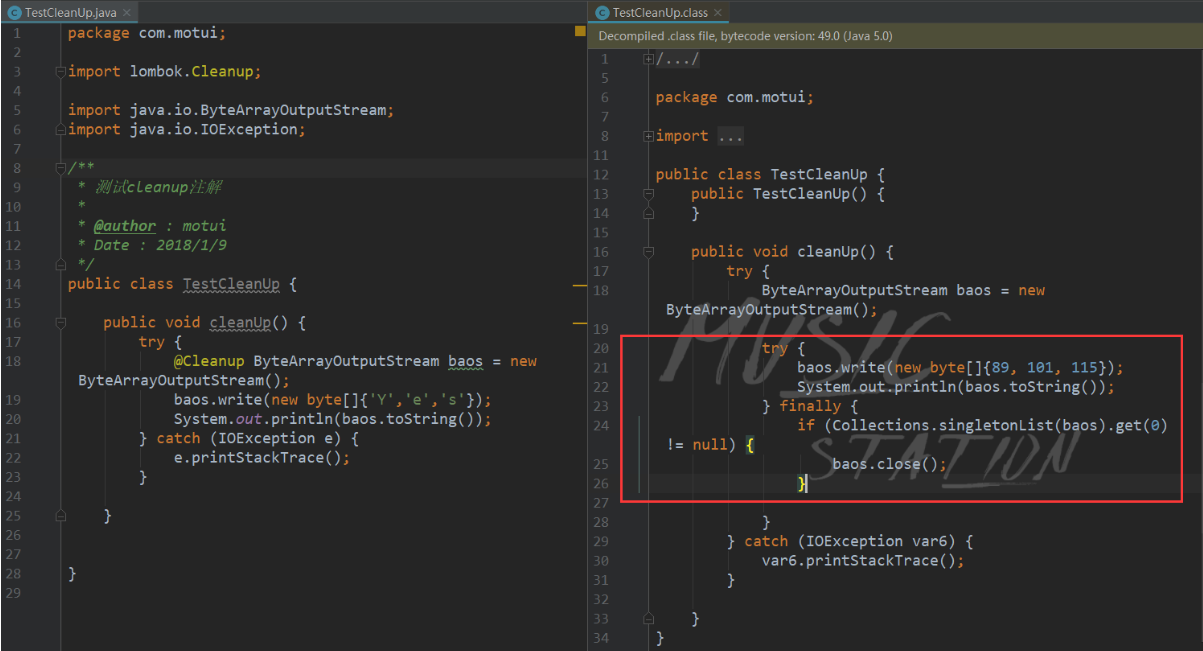Click the 'Decompiled .class file' notification banner
This screenshot has width=1203, height=651.
tap(895, 35)
